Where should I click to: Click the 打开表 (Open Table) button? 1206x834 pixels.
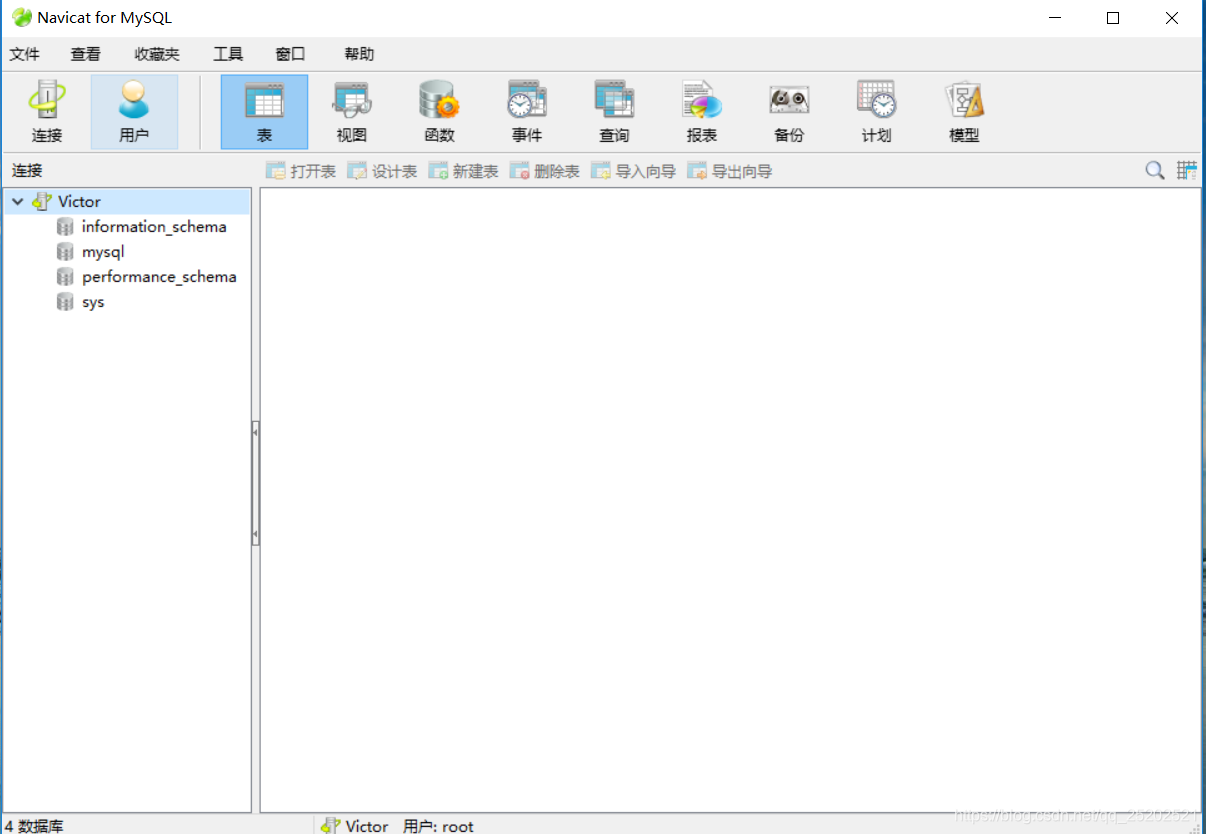(301, 171)
